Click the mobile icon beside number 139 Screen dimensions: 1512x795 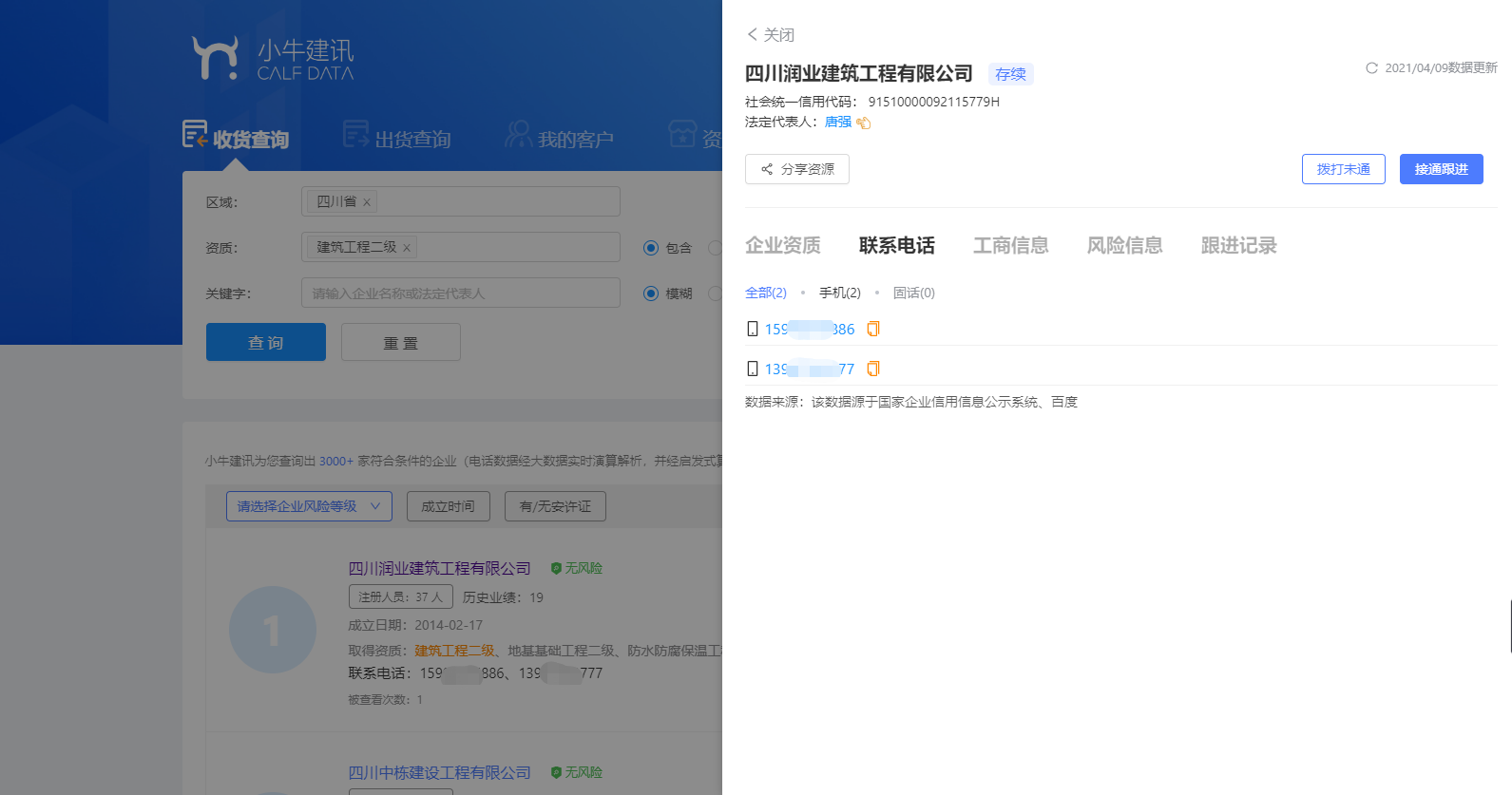click(753, 369)
